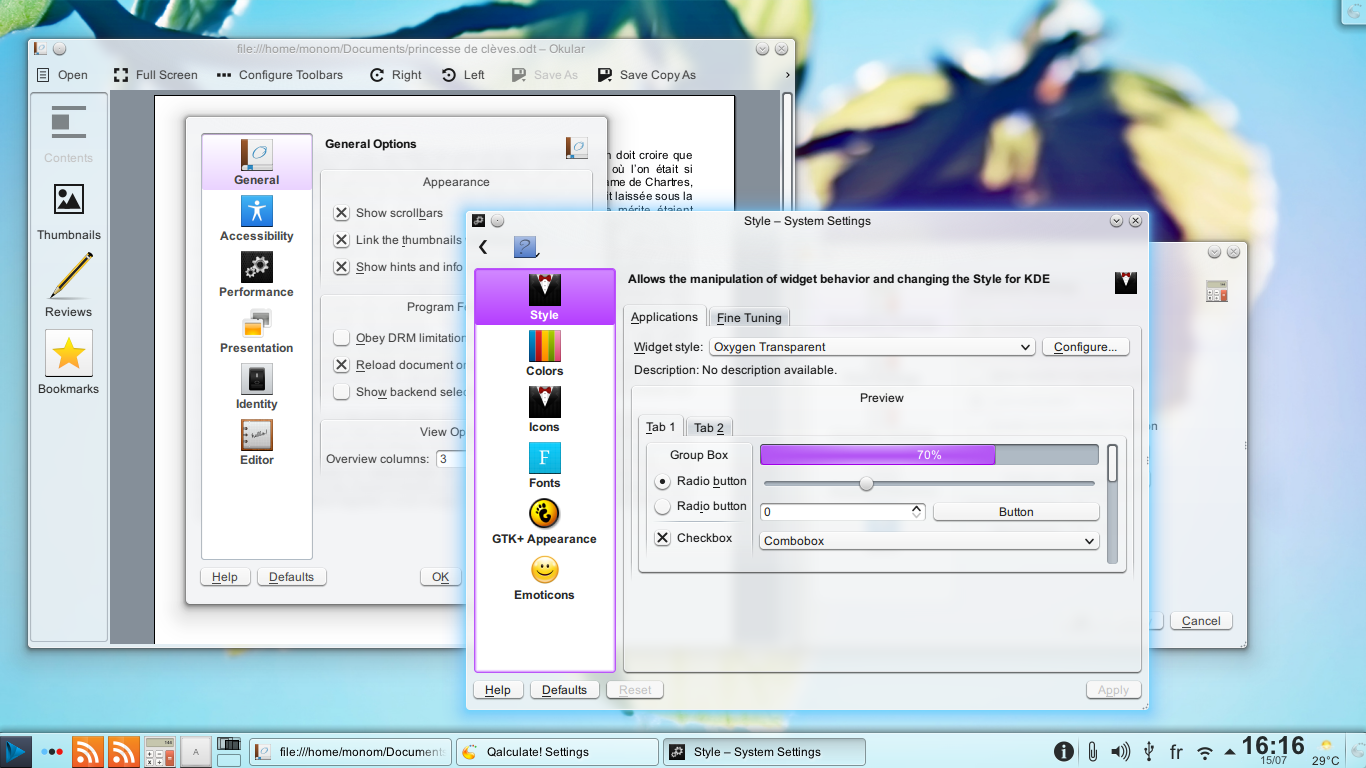Click the help icon beside the back arrow
Image resolution: width=1366 pixels, height=768 pixels.
[x=526, y=247]
